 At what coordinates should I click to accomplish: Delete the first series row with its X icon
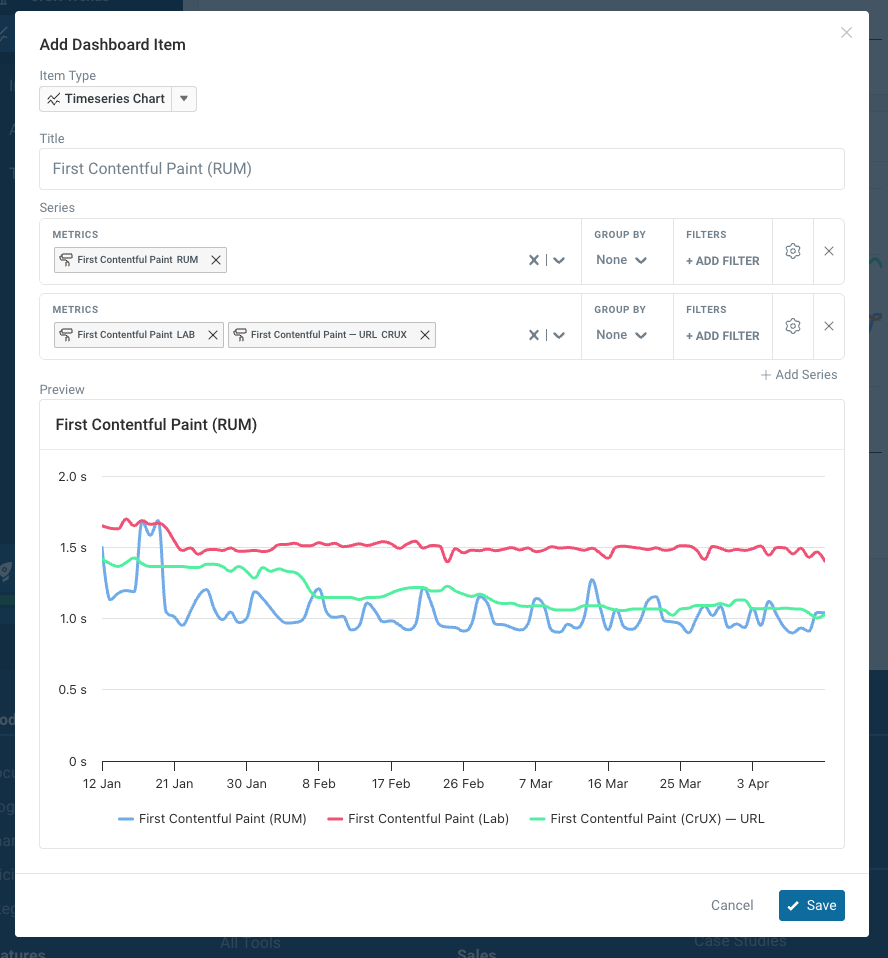click(829, 251)
